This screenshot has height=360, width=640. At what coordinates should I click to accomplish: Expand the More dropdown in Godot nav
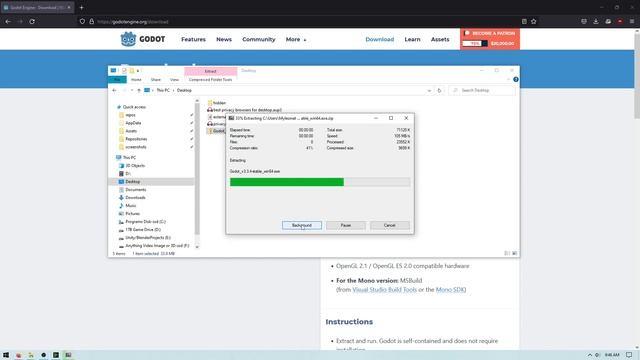pos(296,40)
